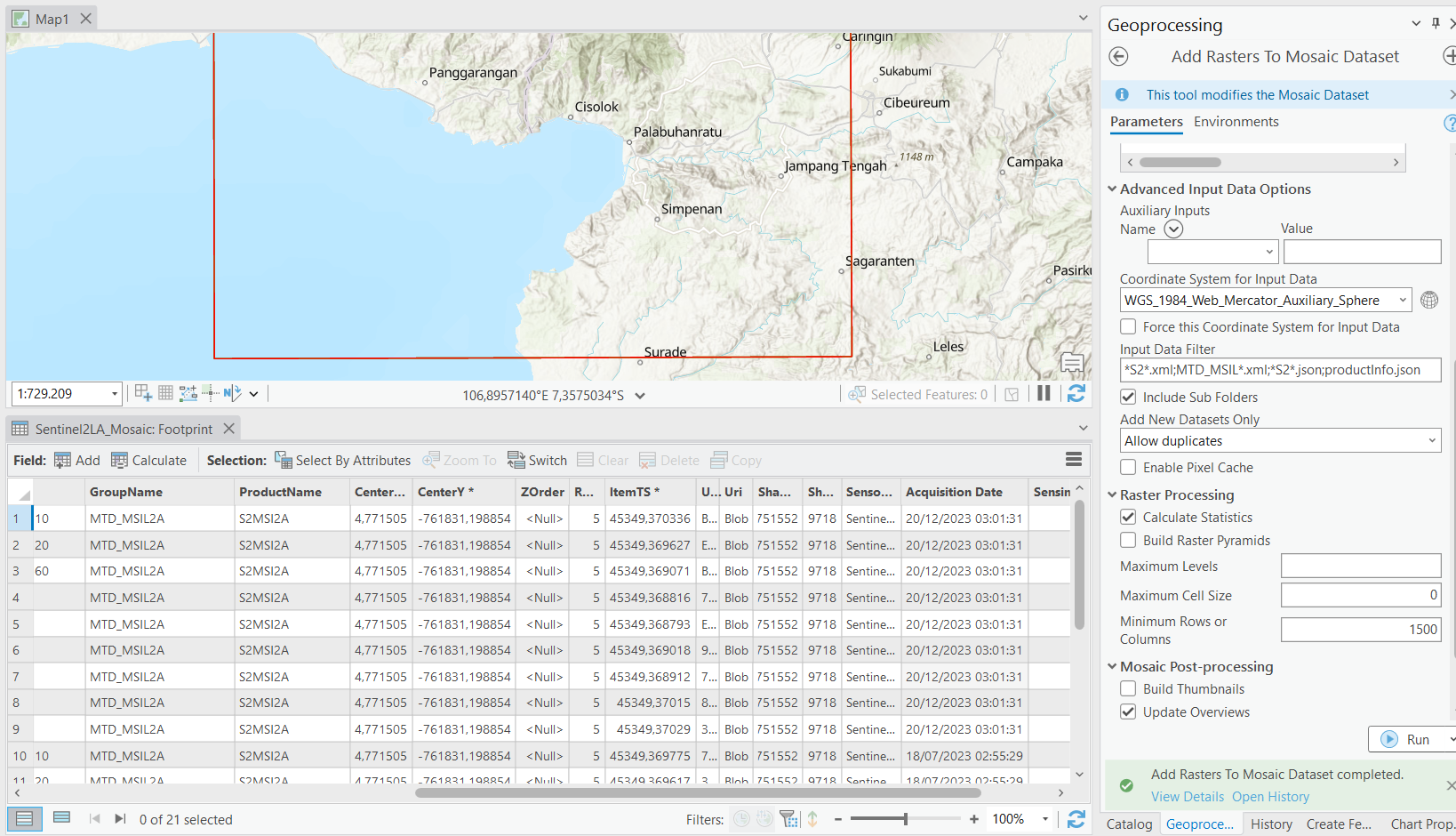Click the back arrow in Geoprocessing pane
This screenshot has height=836, width=1456.
coord(1119,57)
